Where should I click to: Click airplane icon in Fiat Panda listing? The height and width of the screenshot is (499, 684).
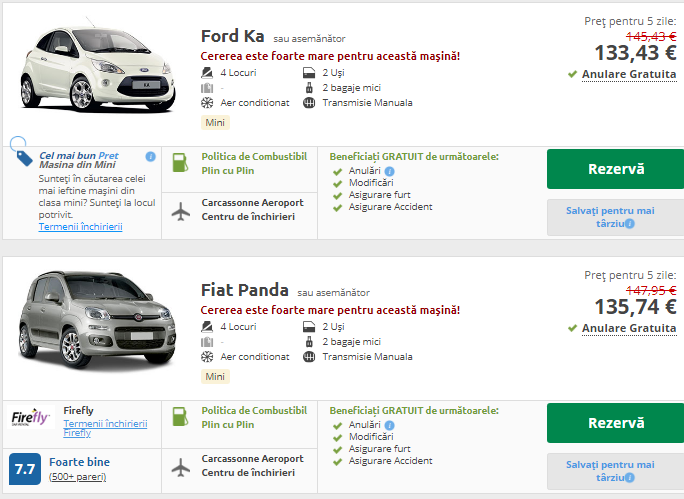coord(180,466)
